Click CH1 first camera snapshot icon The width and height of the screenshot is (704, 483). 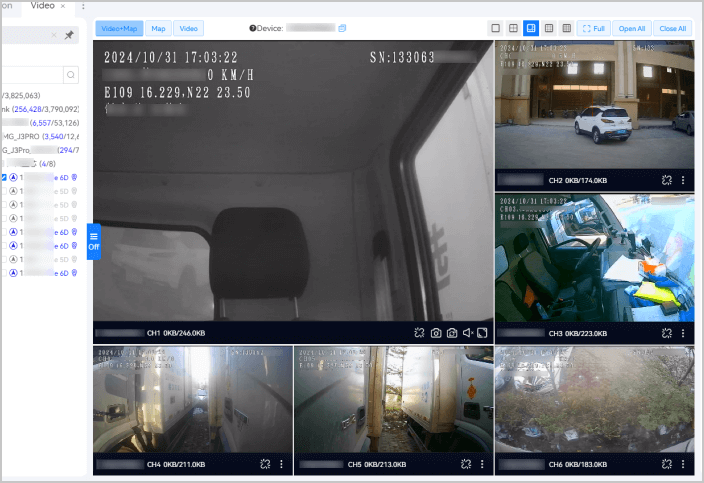click(436, 333)
